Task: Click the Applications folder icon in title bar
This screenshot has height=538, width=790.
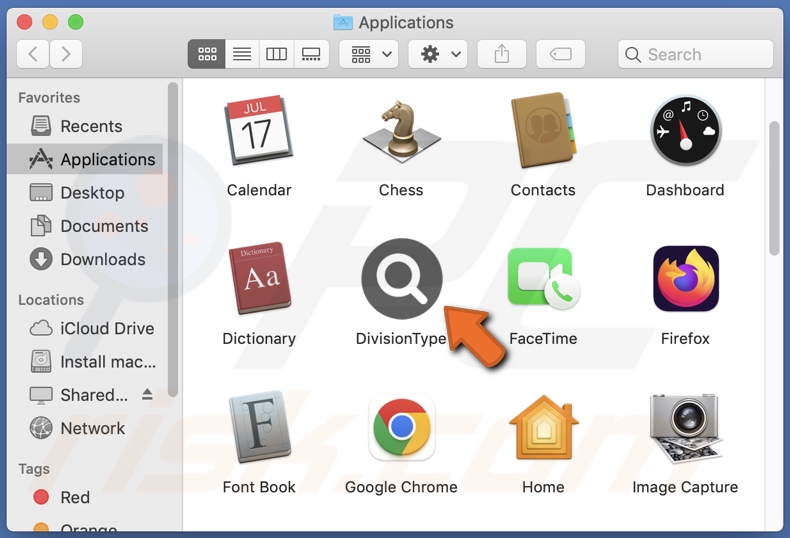Action: (x=343, y=22)
